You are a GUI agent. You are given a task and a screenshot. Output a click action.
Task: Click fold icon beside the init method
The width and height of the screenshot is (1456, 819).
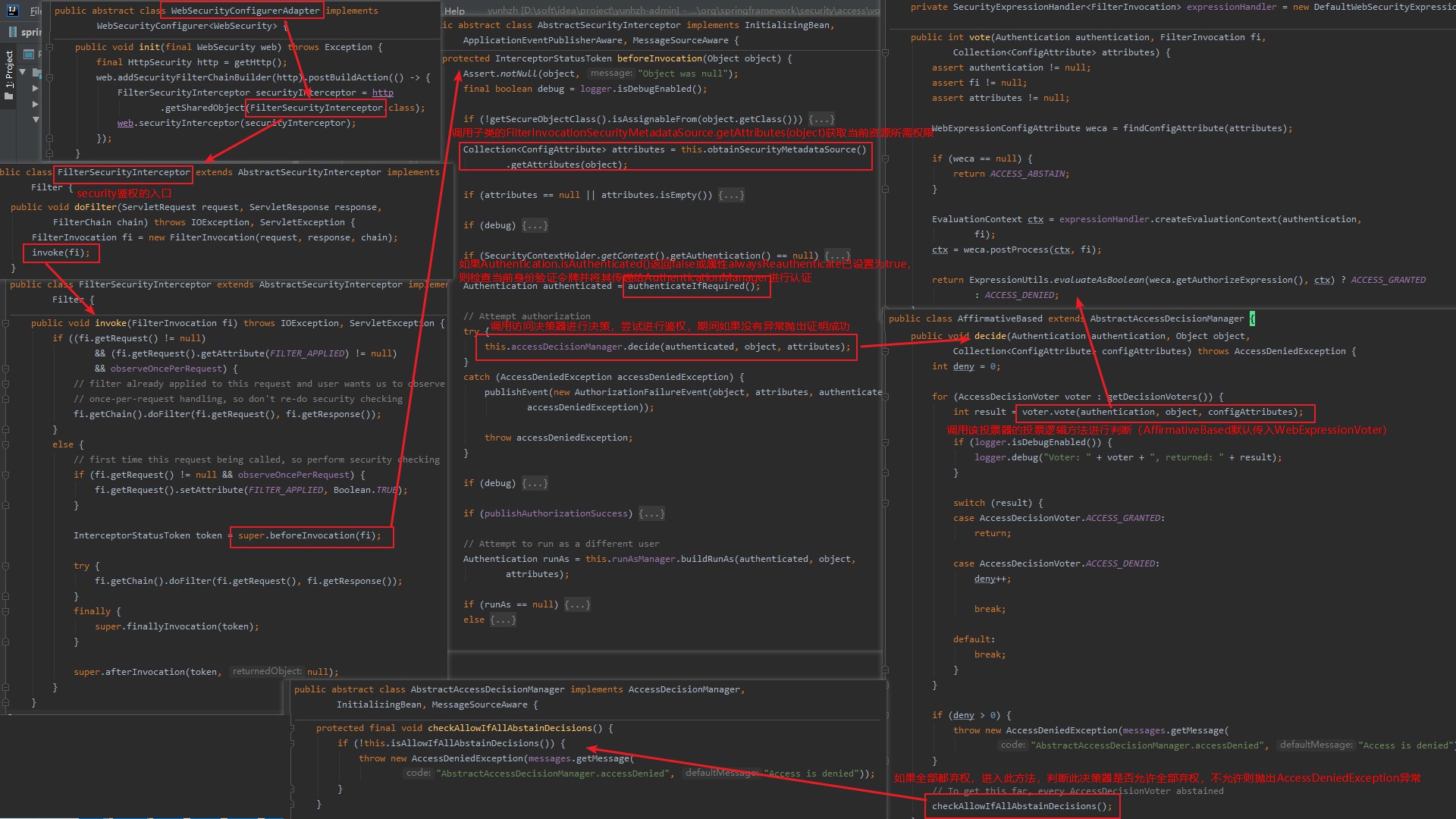pos(49,47)
